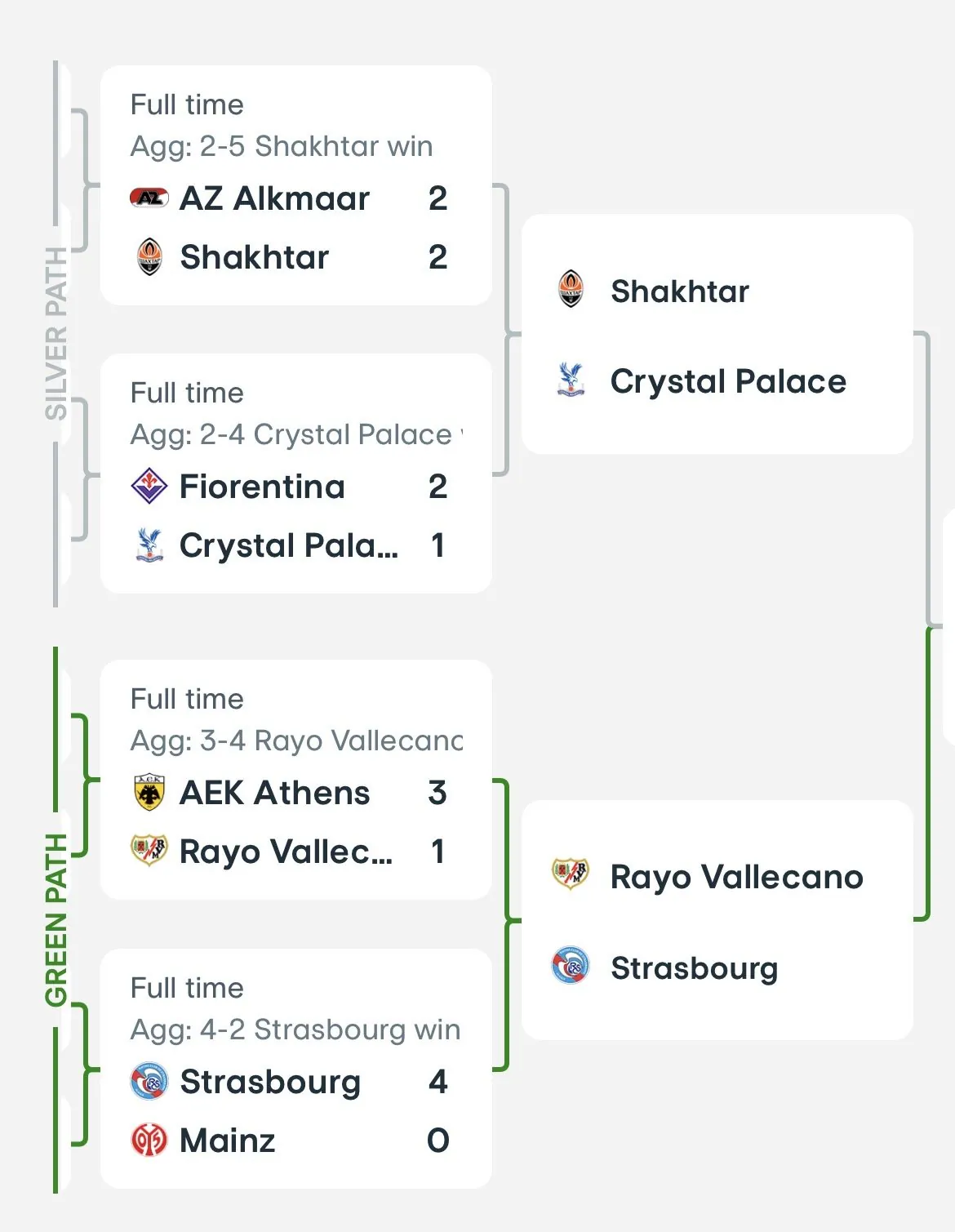Click the AZ Alkmaar club crest
The image size is (955, 1232).
coord(149,198)
